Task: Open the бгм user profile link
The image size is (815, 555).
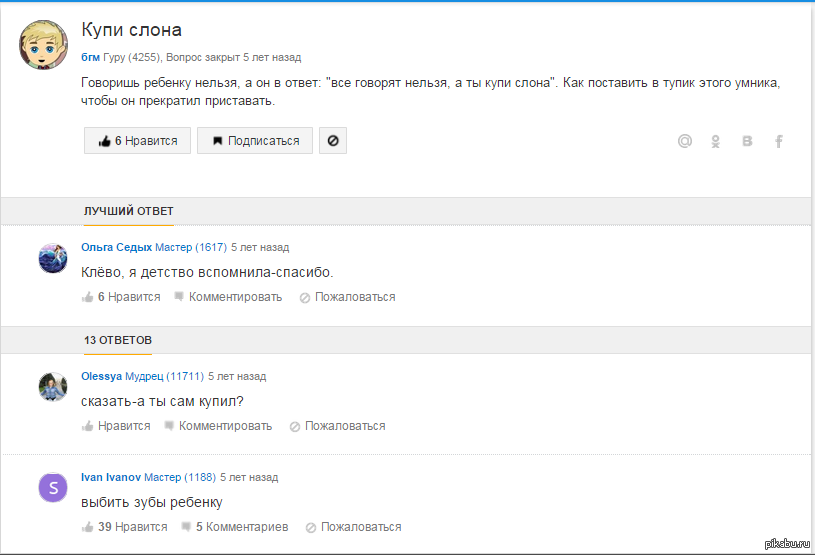Action: pos(90,57)
